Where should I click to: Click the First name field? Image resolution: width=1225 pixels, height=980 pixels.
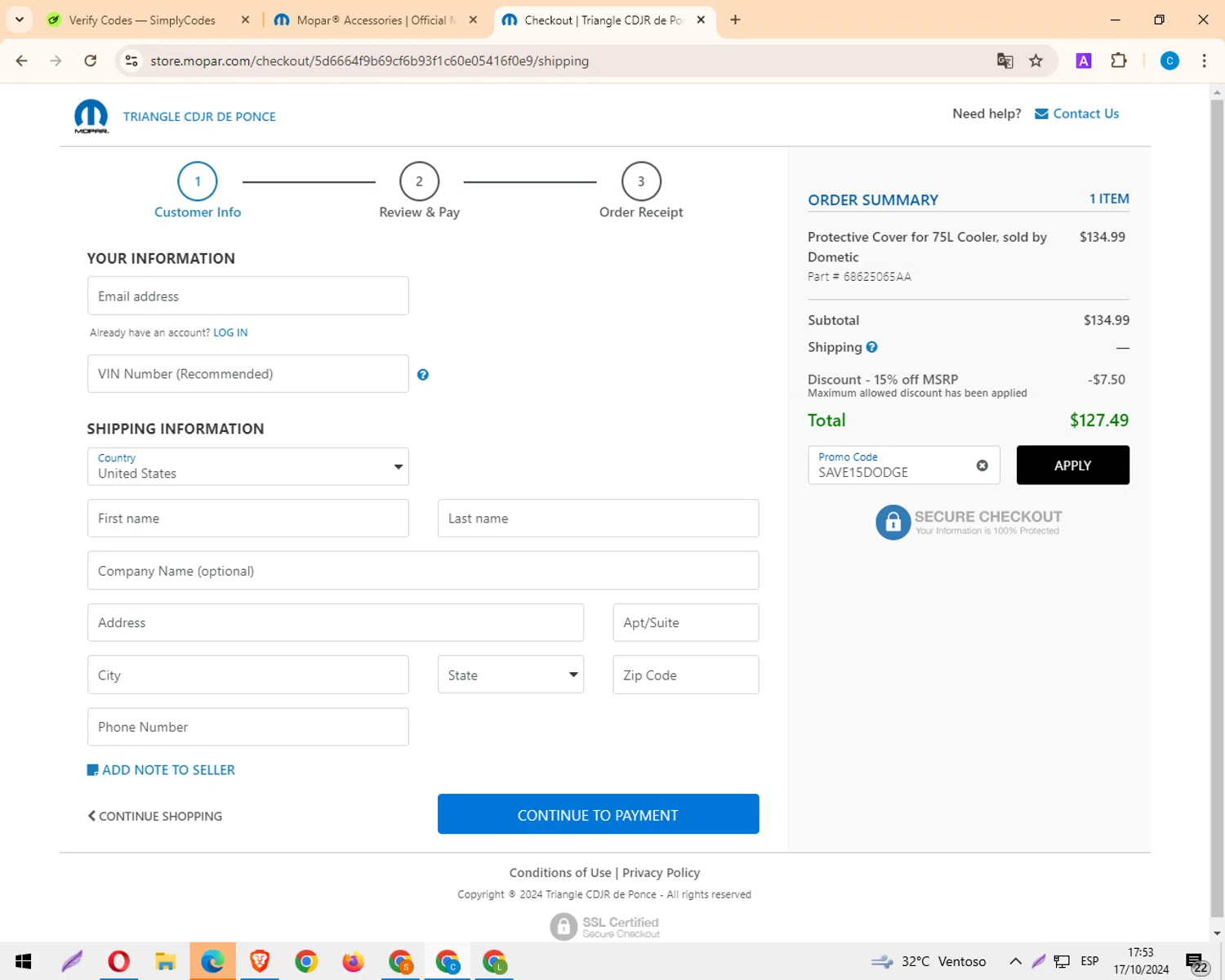click(x=248, y=518)
